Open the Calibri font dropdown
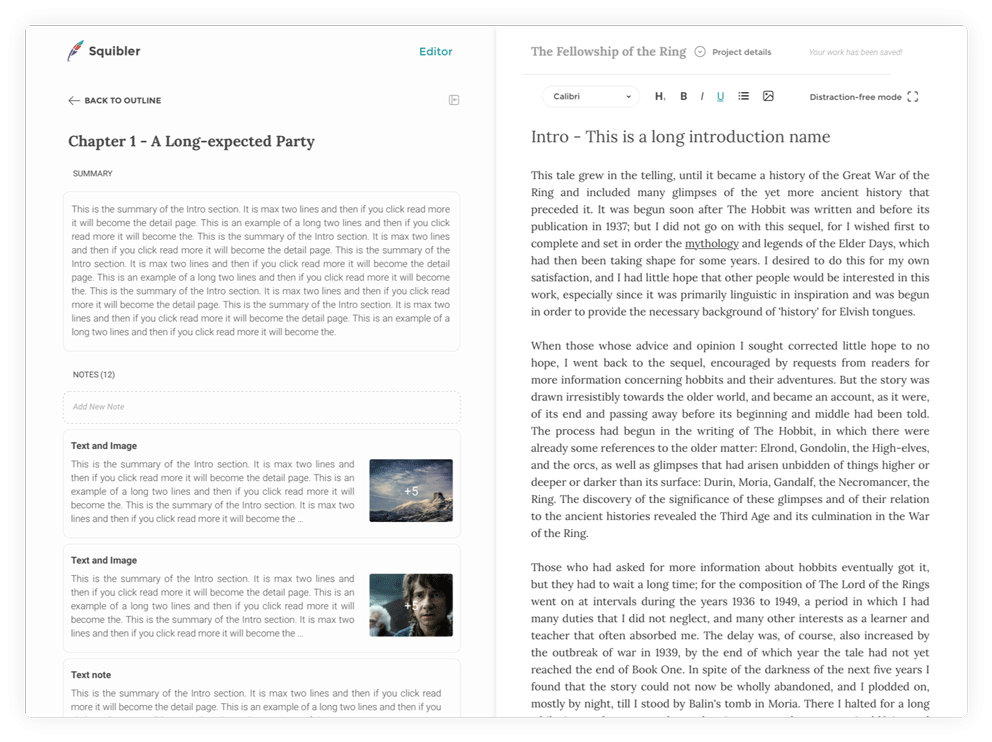Viewport: 992px width, 742px height. tap(591, 97)
